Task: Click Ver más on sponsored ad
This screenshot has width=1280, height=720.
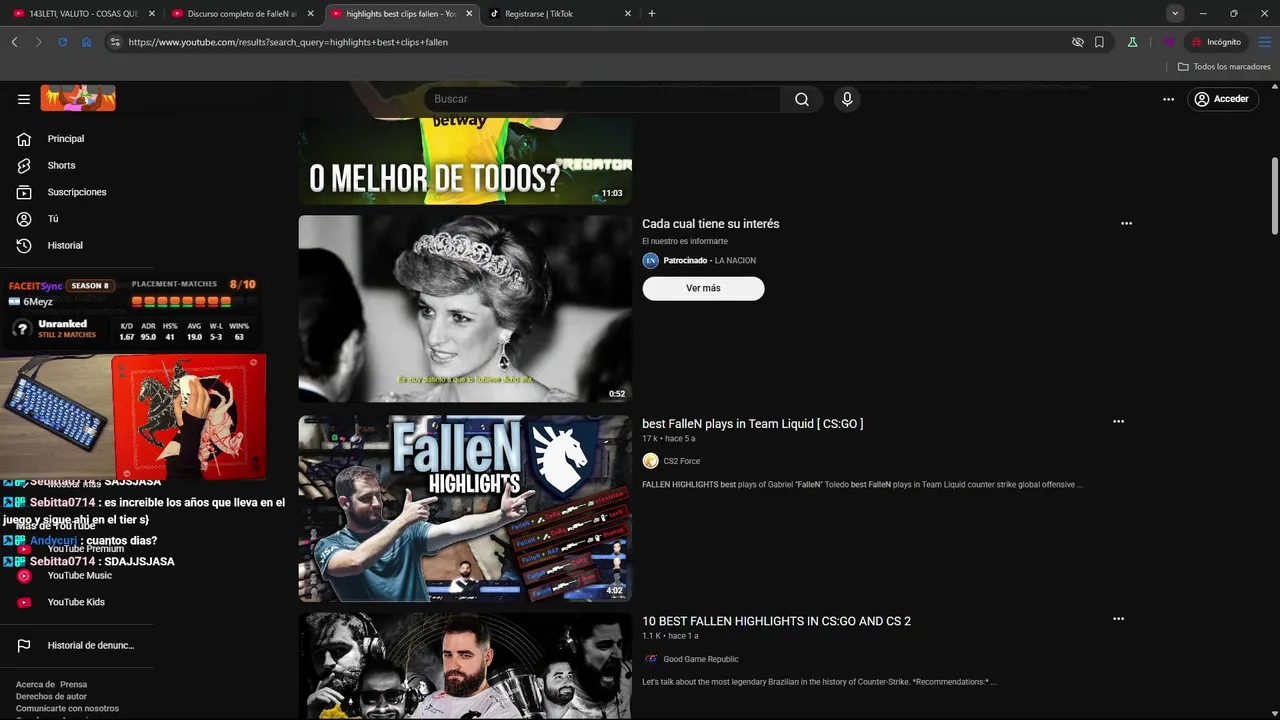Action: [x=703, y=288]
